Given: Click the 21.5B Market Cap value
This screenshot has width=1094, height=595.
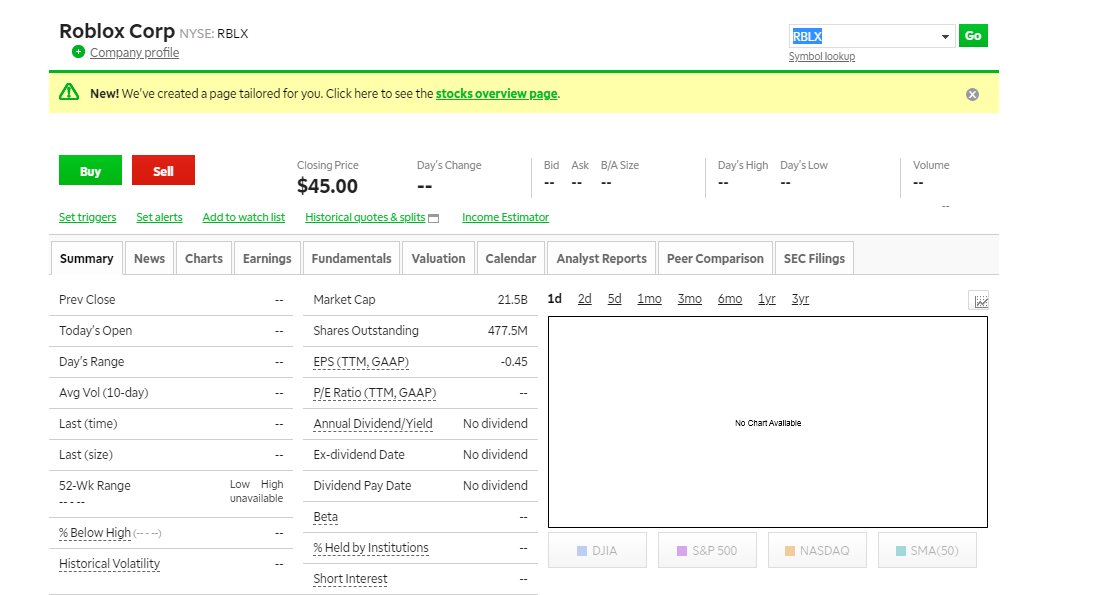Looking at the screenshot, I should [x=512, y=300].
